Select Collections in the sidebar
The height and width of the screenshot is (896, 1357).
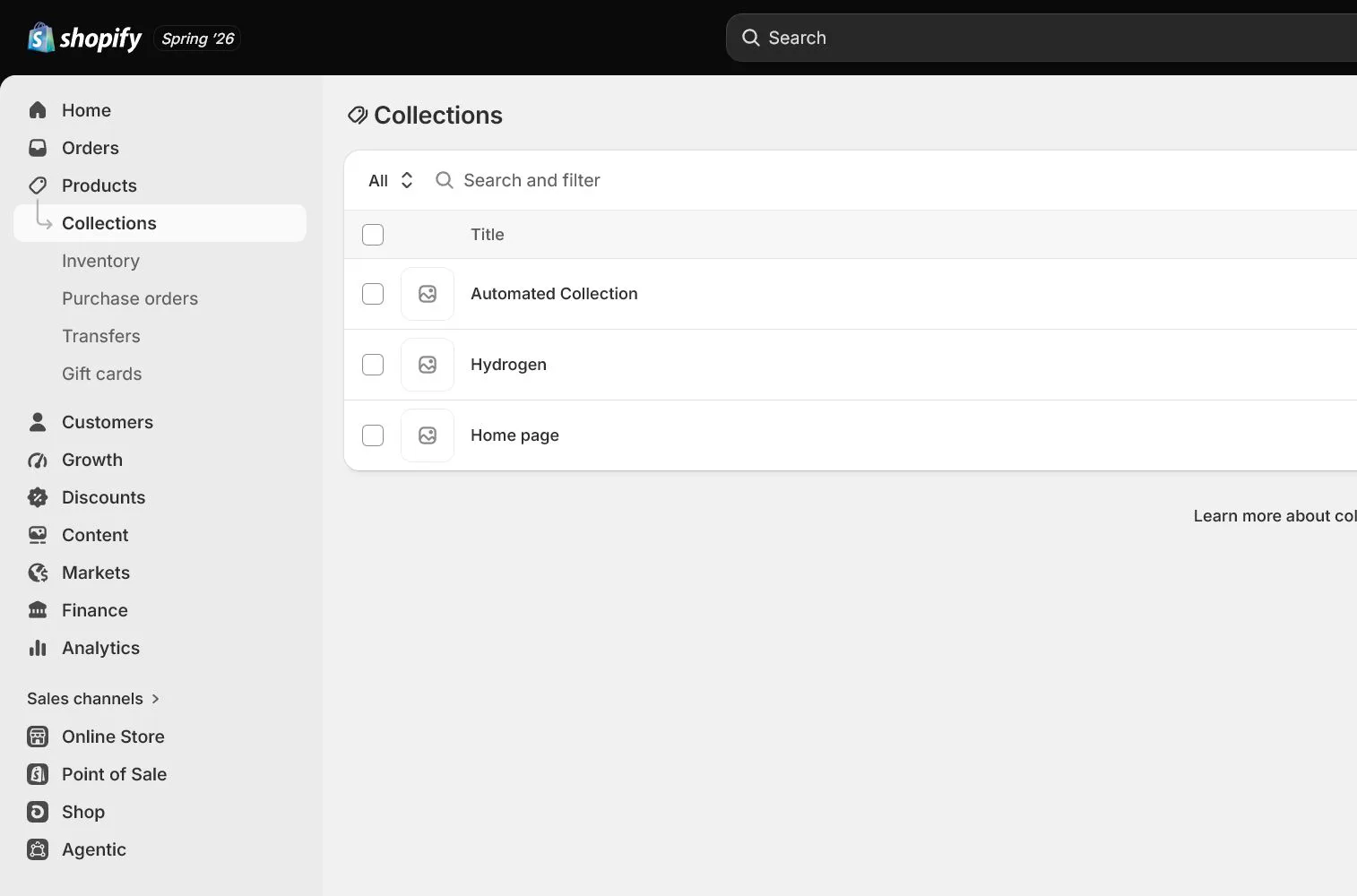click(160, 223)
